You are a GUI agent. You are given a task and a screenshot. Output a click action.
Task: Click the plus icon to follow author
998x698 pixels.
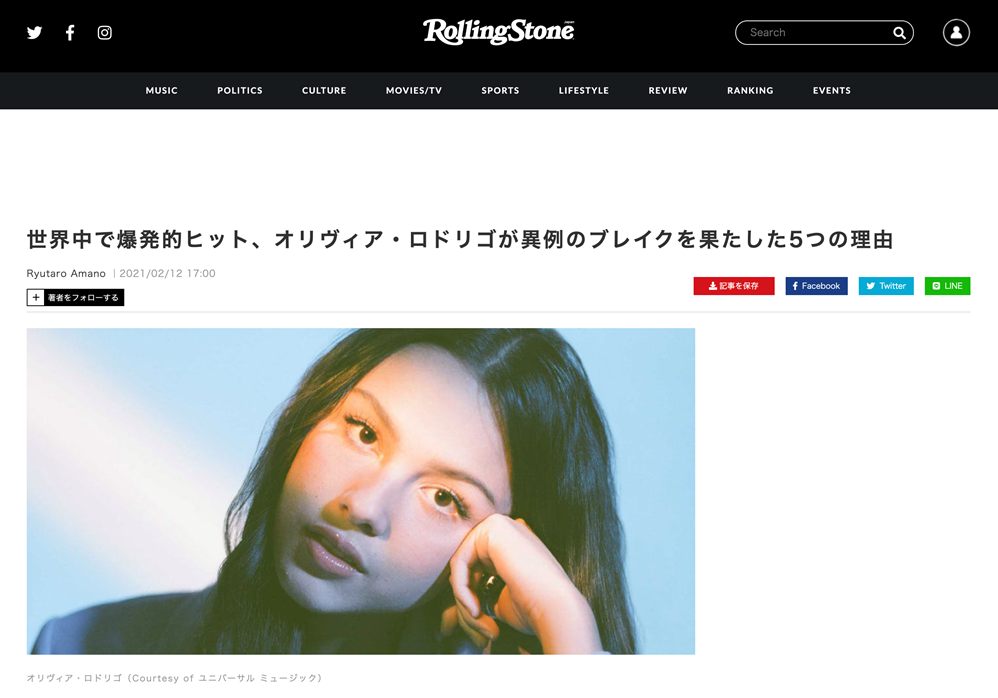click(36, 297)
